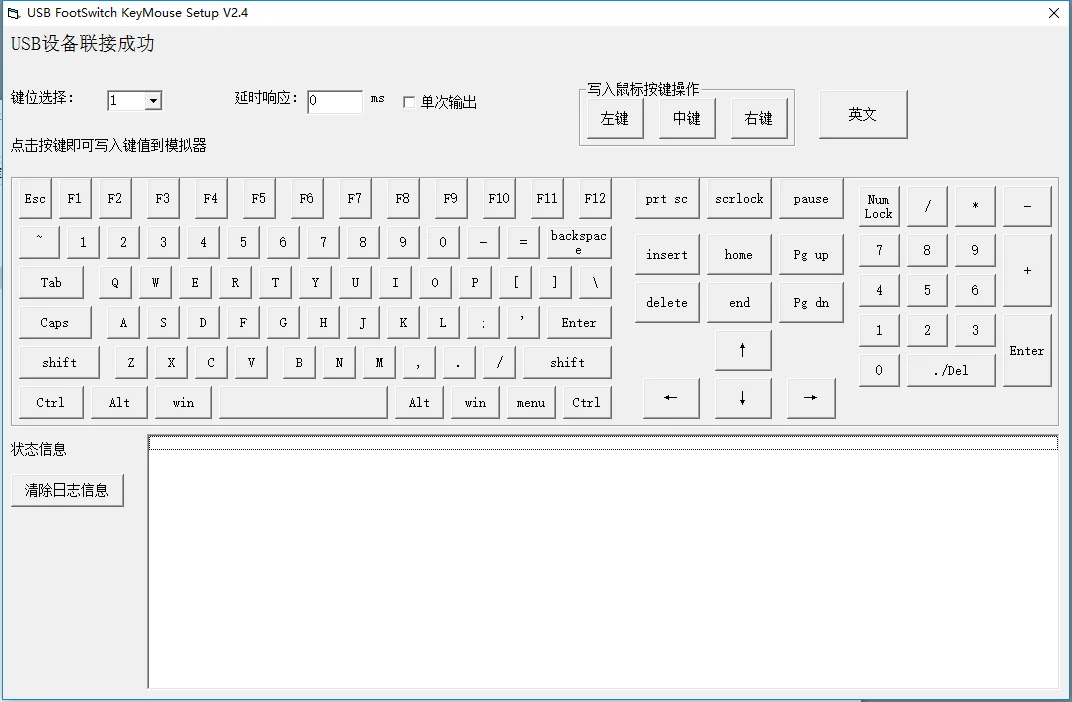This screenshot has height=702, width=1072.
Task: Enable the 单次输出 checkbox
Action: (409, 102)
